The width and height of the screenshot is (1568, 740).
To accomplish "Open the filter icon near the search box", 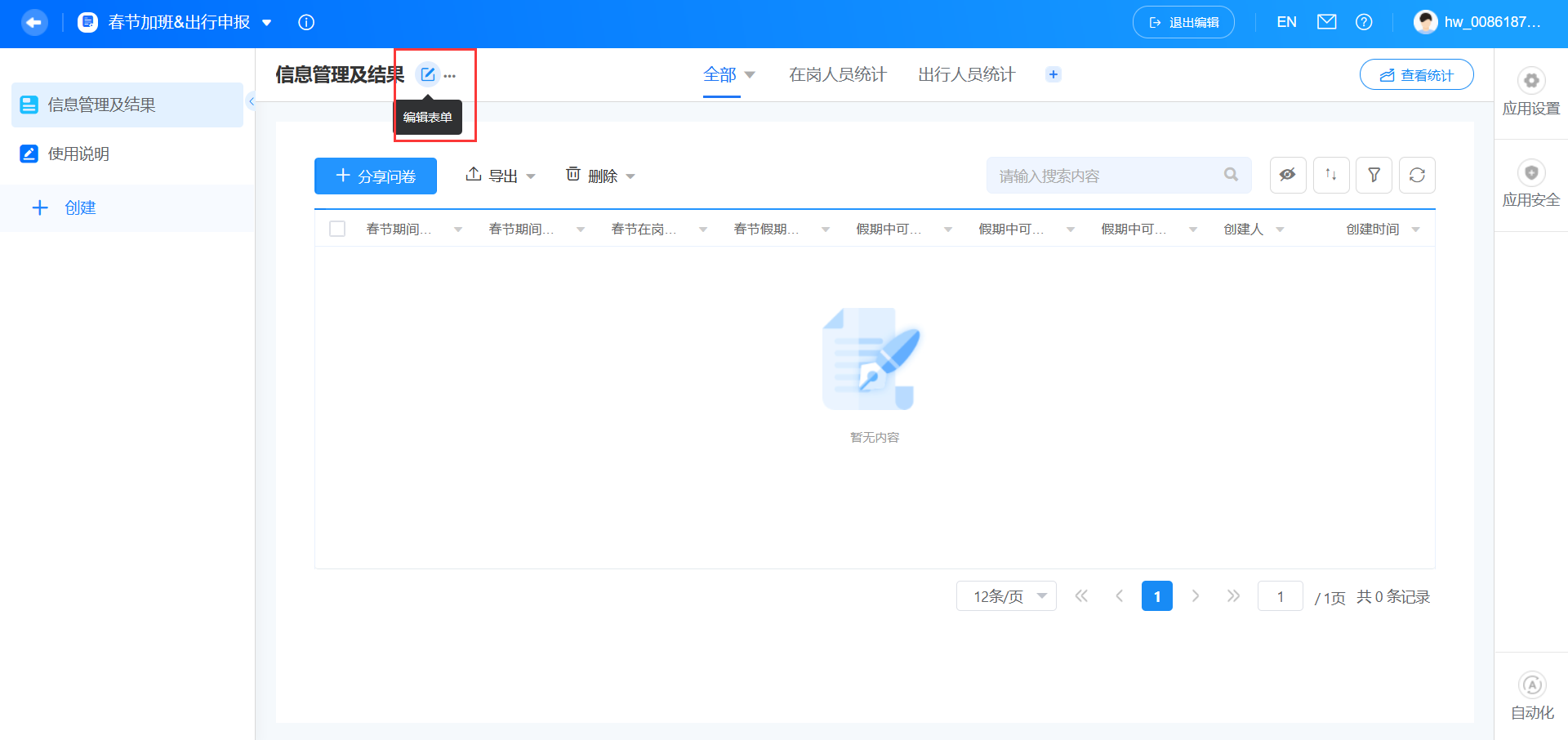I will 1374,175.
